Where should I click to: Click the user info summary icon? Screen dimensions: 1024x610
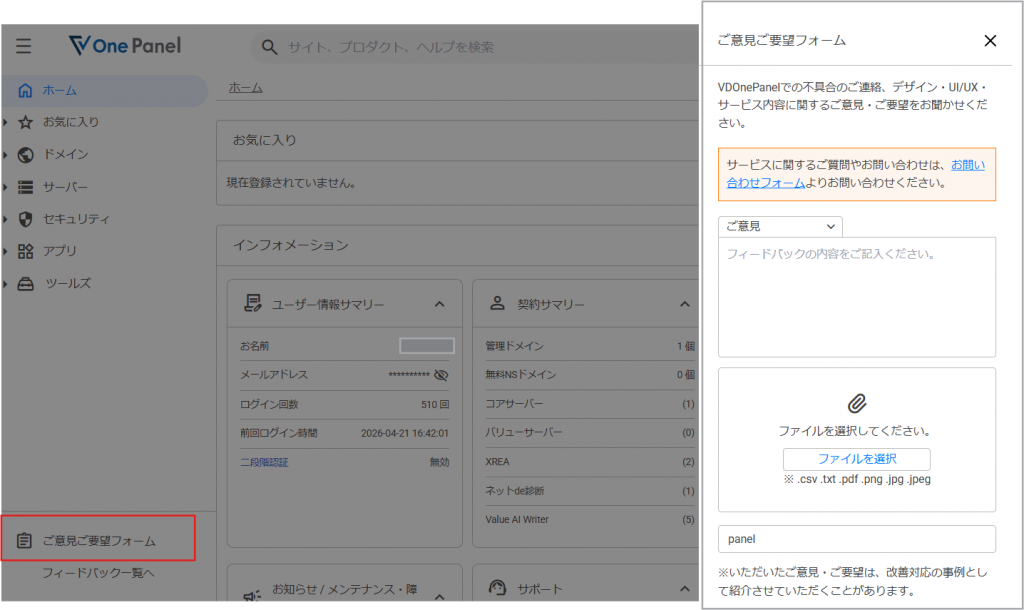point(253,303)
